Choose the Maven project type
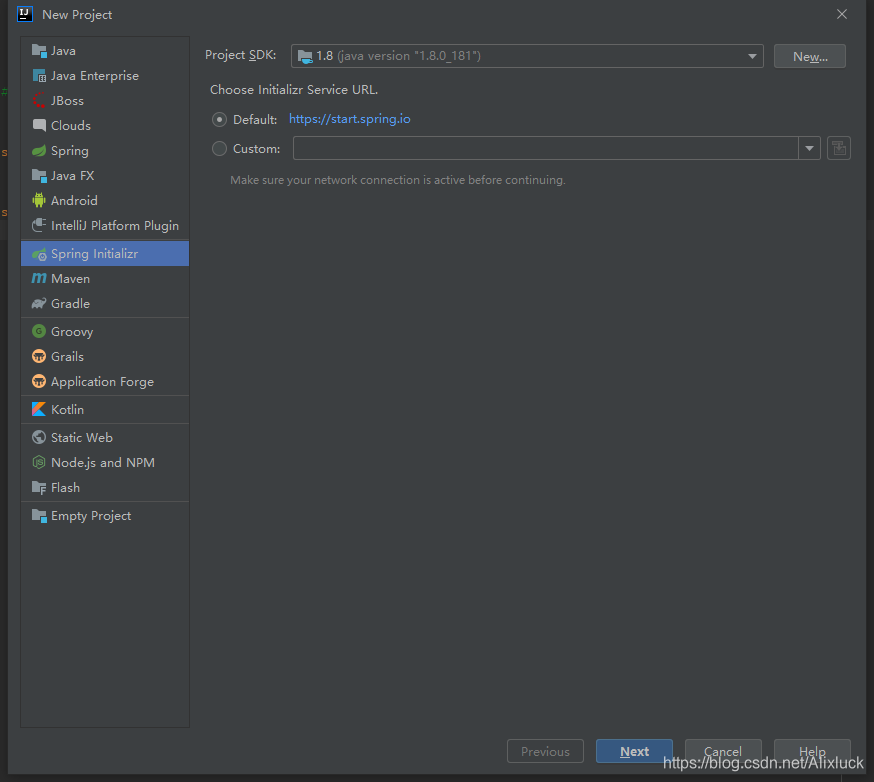 pos(105,279)
